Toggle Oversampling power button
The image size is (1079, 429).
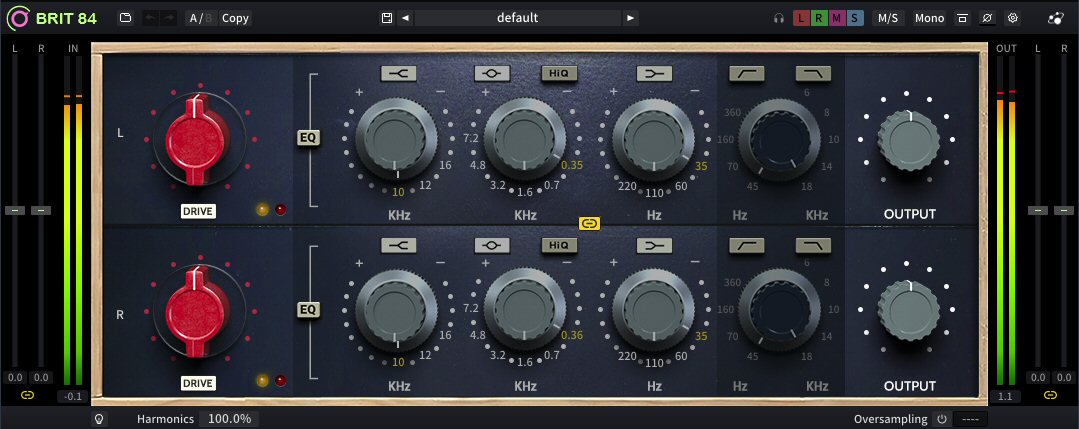[942, 419]
